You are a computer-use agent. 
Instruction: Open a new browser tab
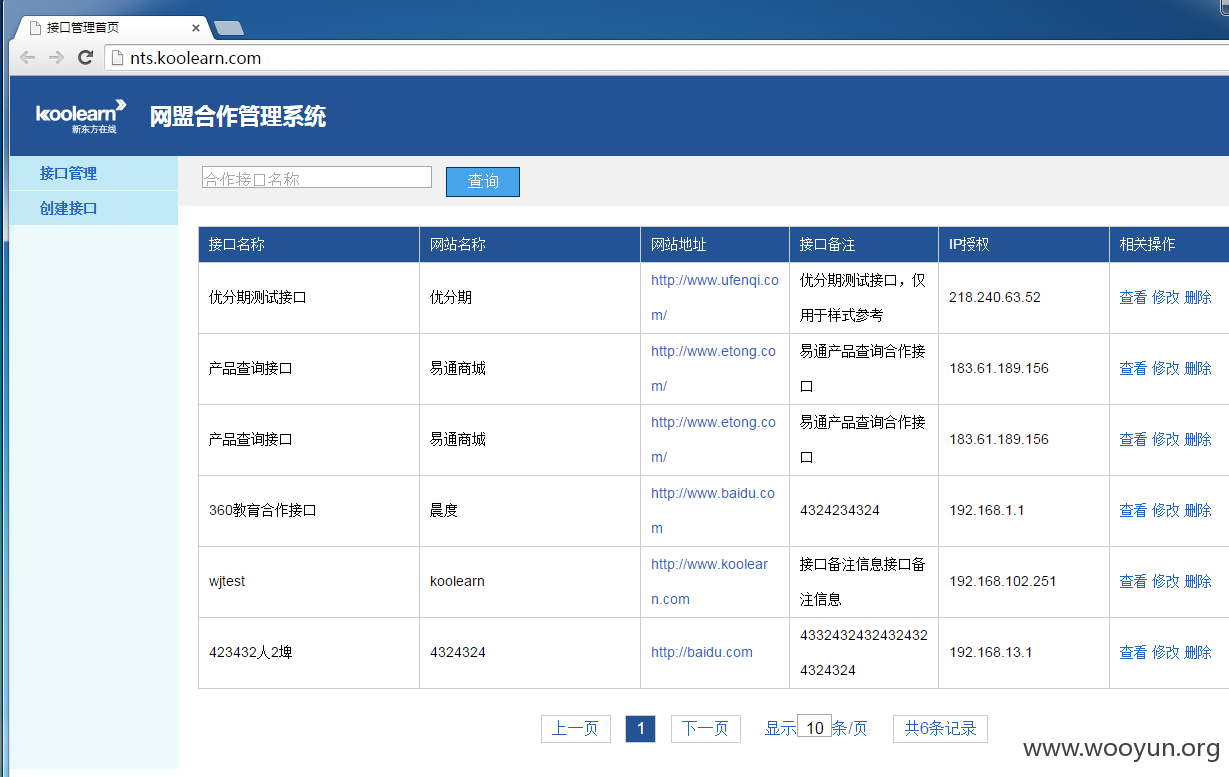229,28
